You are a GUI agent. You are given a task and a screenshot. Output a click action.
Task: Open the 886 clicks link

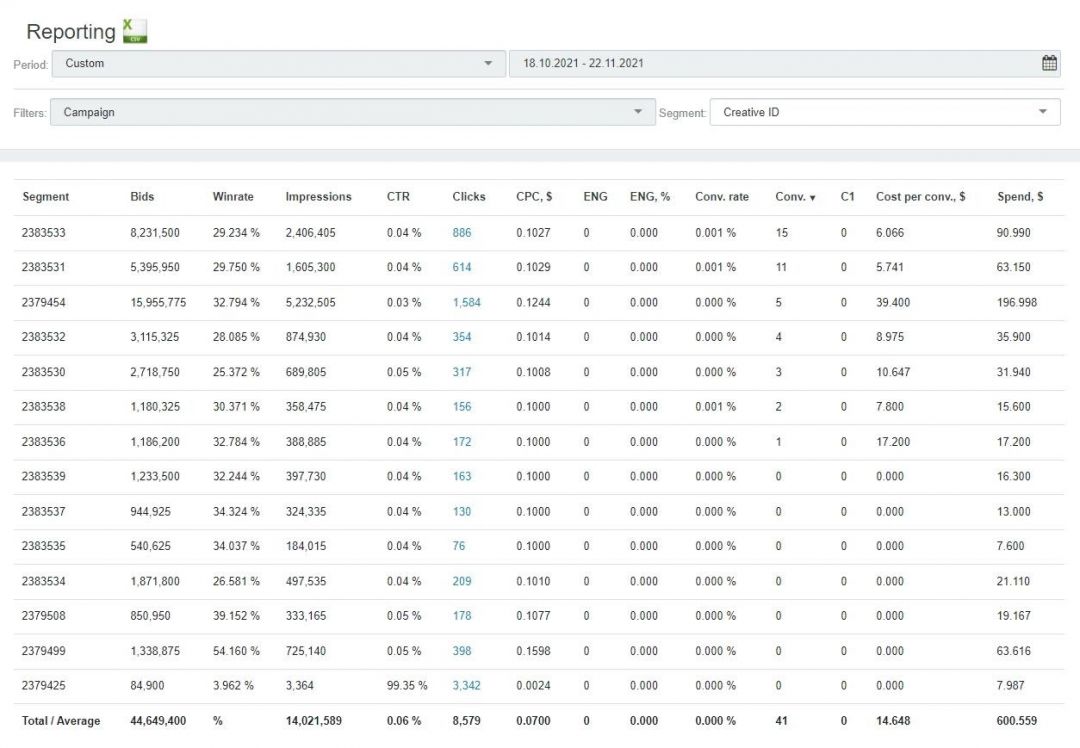pos(461,232)
